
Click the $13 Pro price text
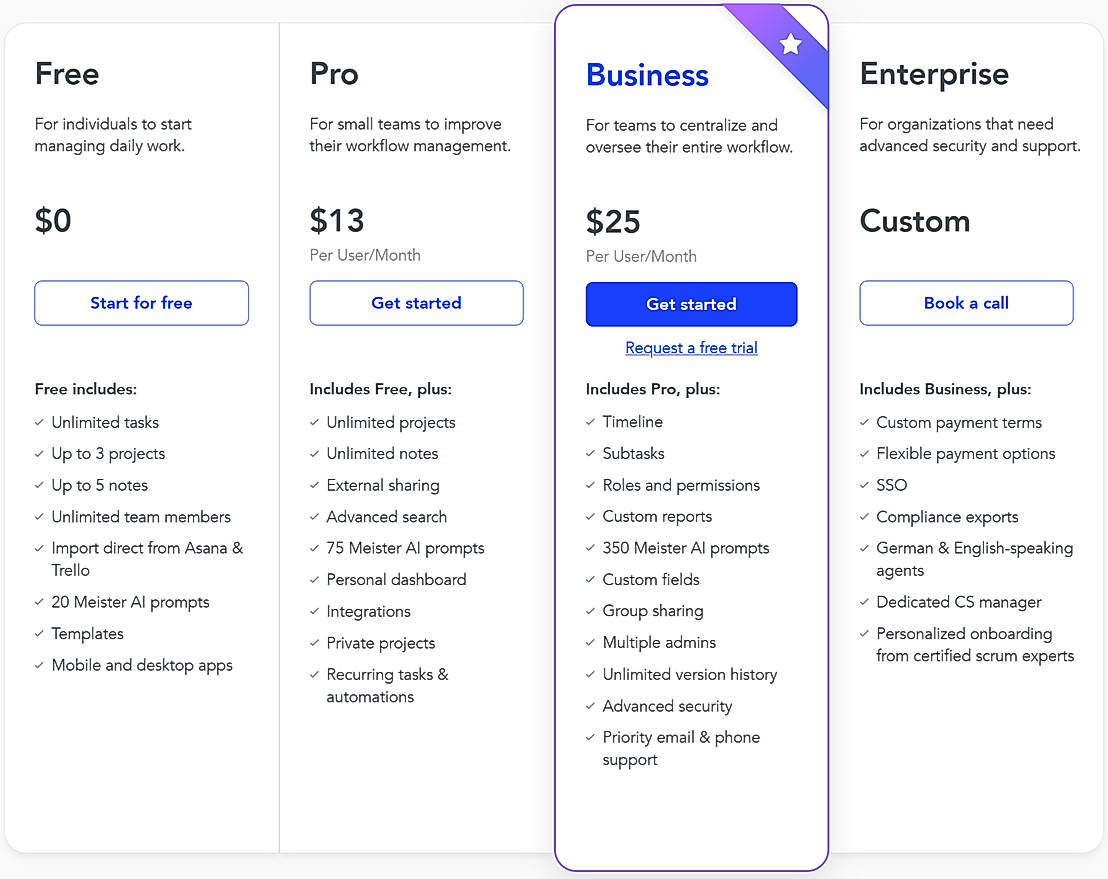coord(337,220)
